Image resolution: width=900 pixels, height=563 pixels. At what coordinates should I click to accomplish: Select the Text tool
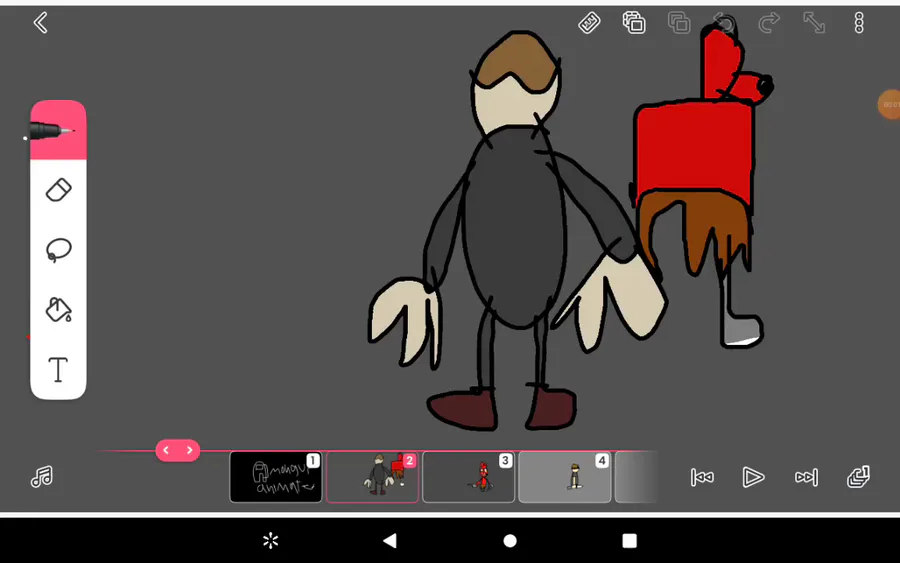[x=58, y=369]
